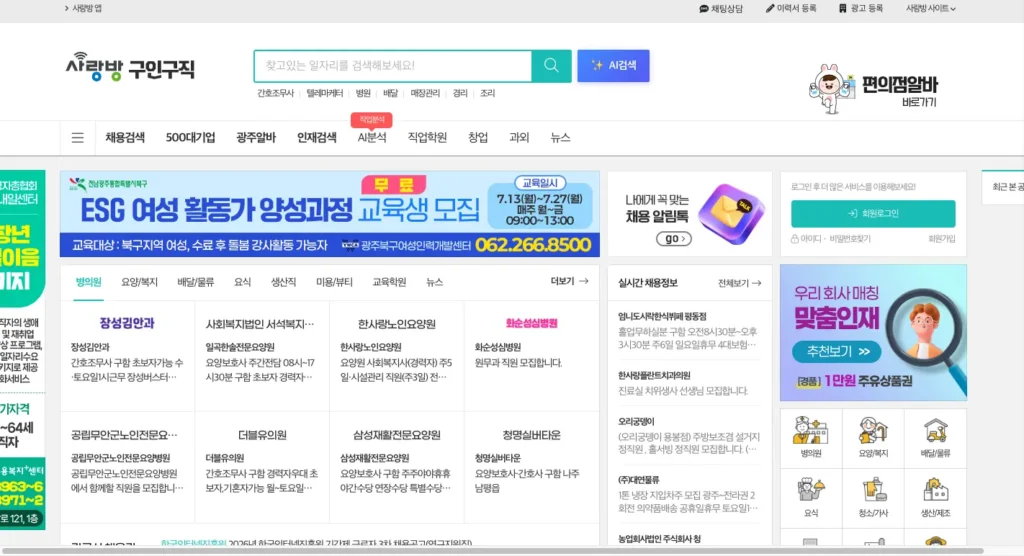
Task: Open the 병의원 category icon
Action: coord(811,438)
